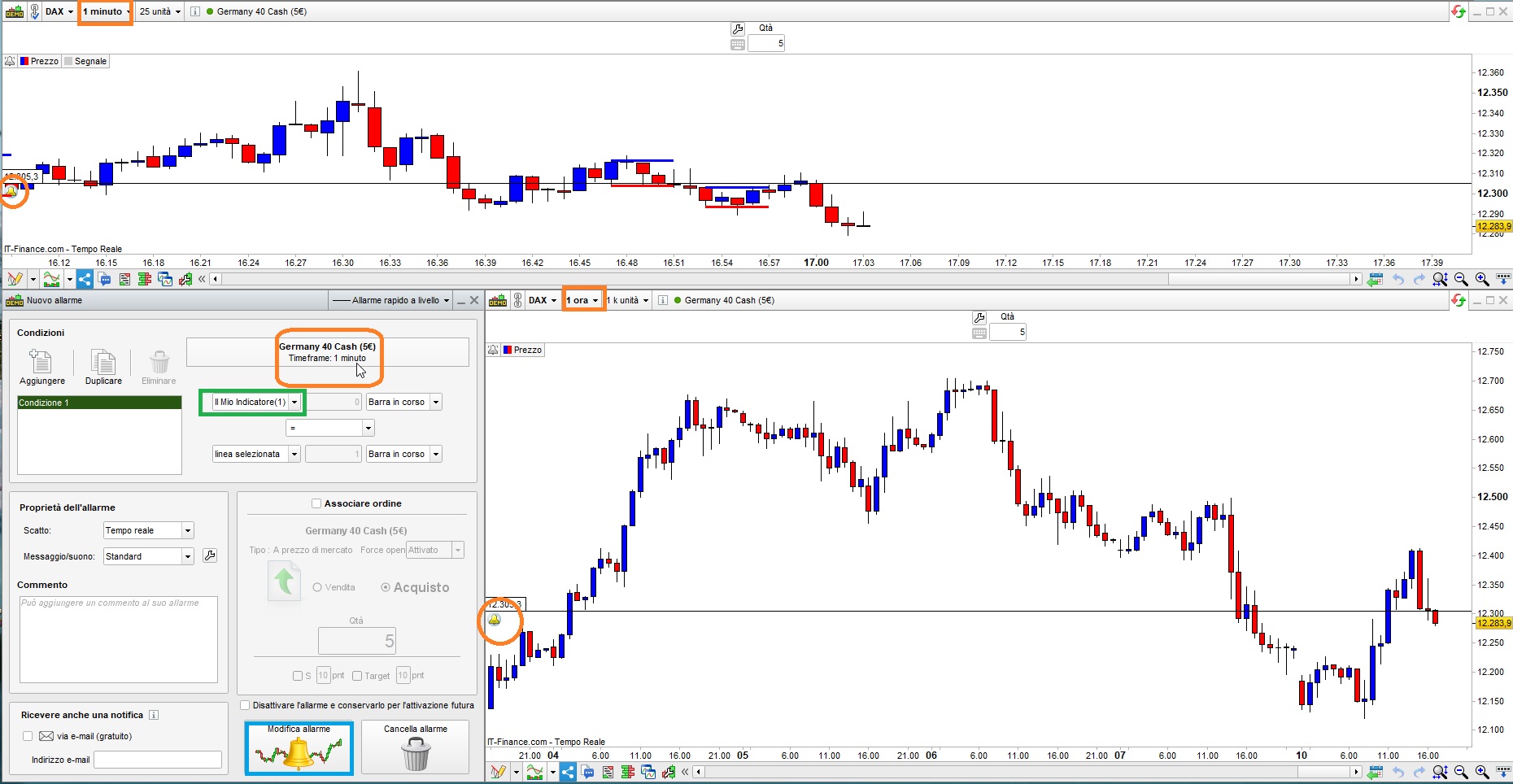Image resolution: width=1513 pixels, height=784 pixels.
Task: Click share icon in 1-minute chart toolbar
Action: click(x=85, y=279)
